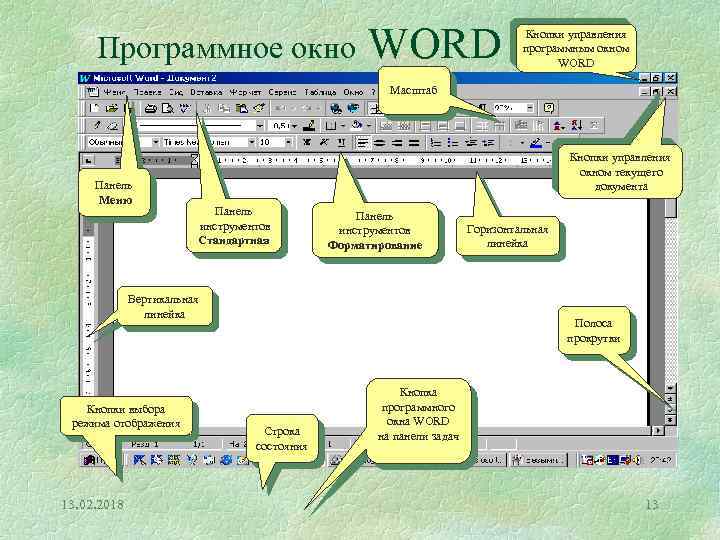Click the AutoSum sigma icon
Viewport: 720px width, 540px height.
(594, 125)
